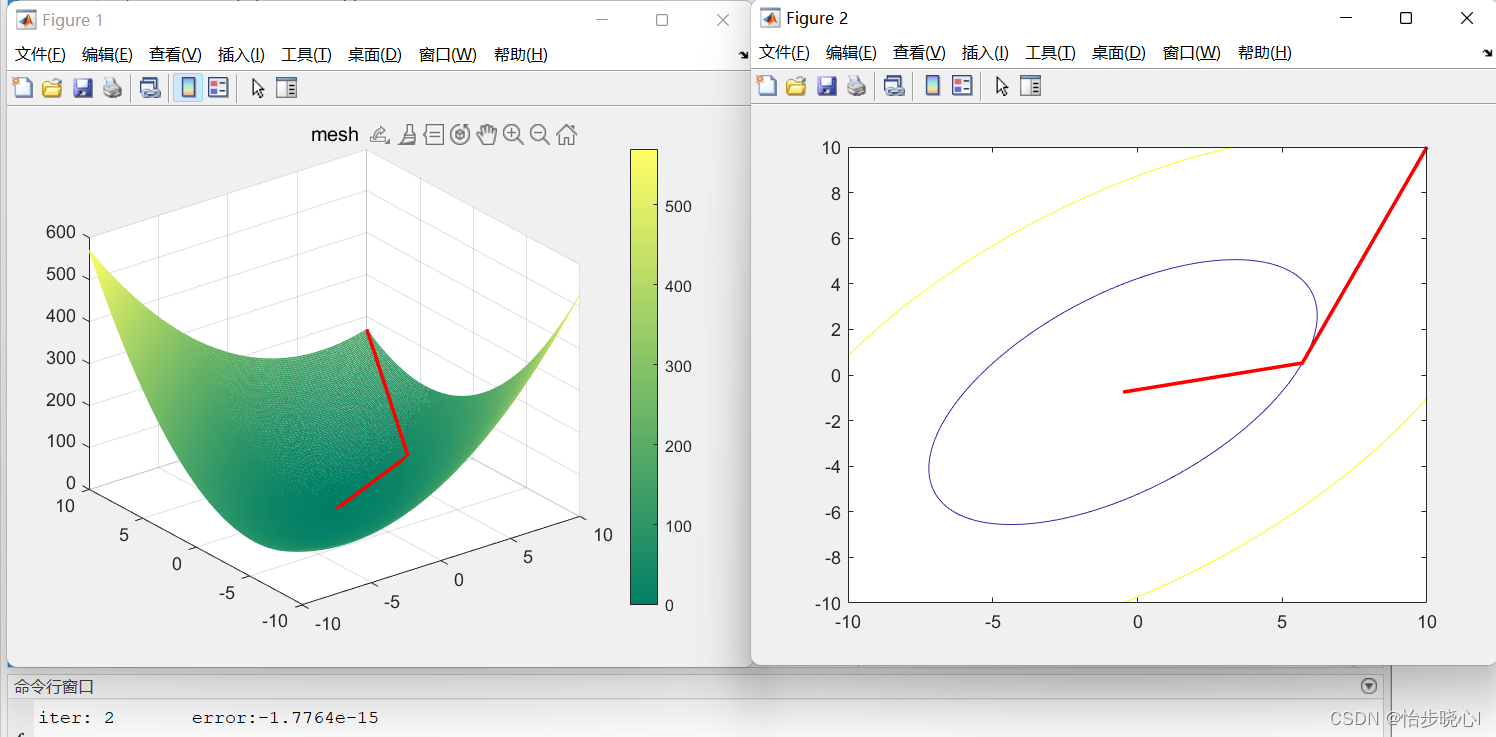Click the Open File icon in Figure 2
Screen dimensions: 1496x737
796,86
